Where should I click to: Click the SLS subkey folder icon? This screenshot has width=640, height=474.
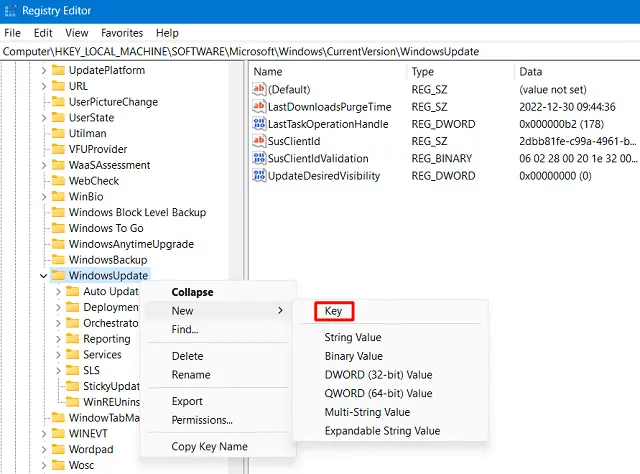tap(73, 370)
